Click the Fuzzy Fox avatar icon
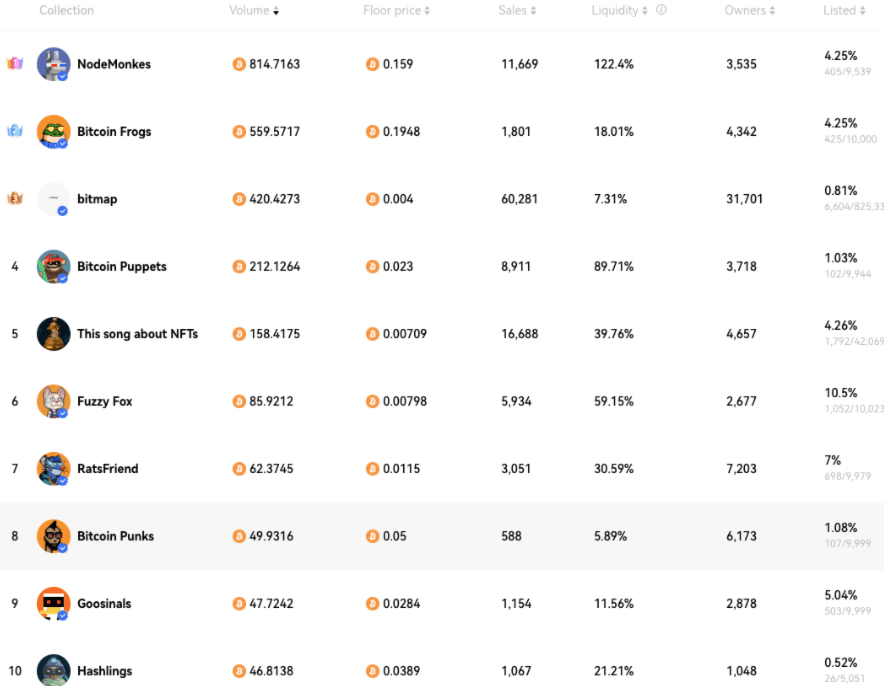The width and height of the screenshot is (884, 686). (x=53, y=401)
